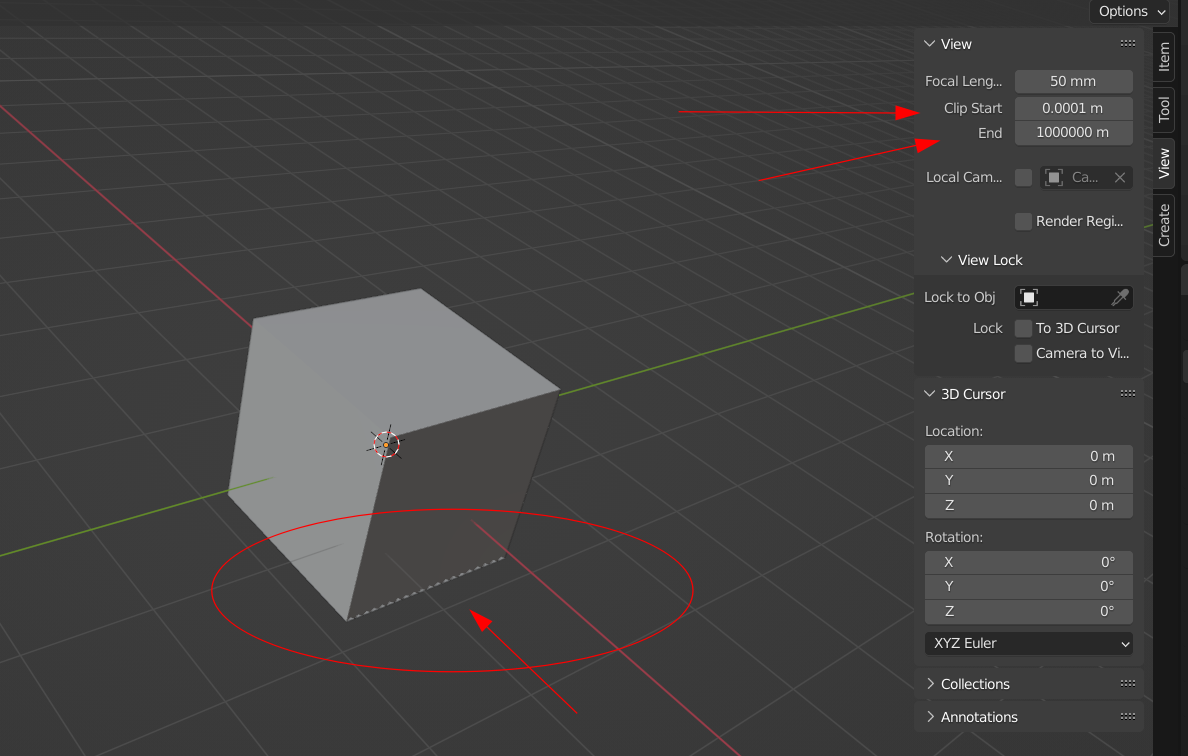Click the Rotation X 0° field

pyautogui.click(x=1029, y=562)
